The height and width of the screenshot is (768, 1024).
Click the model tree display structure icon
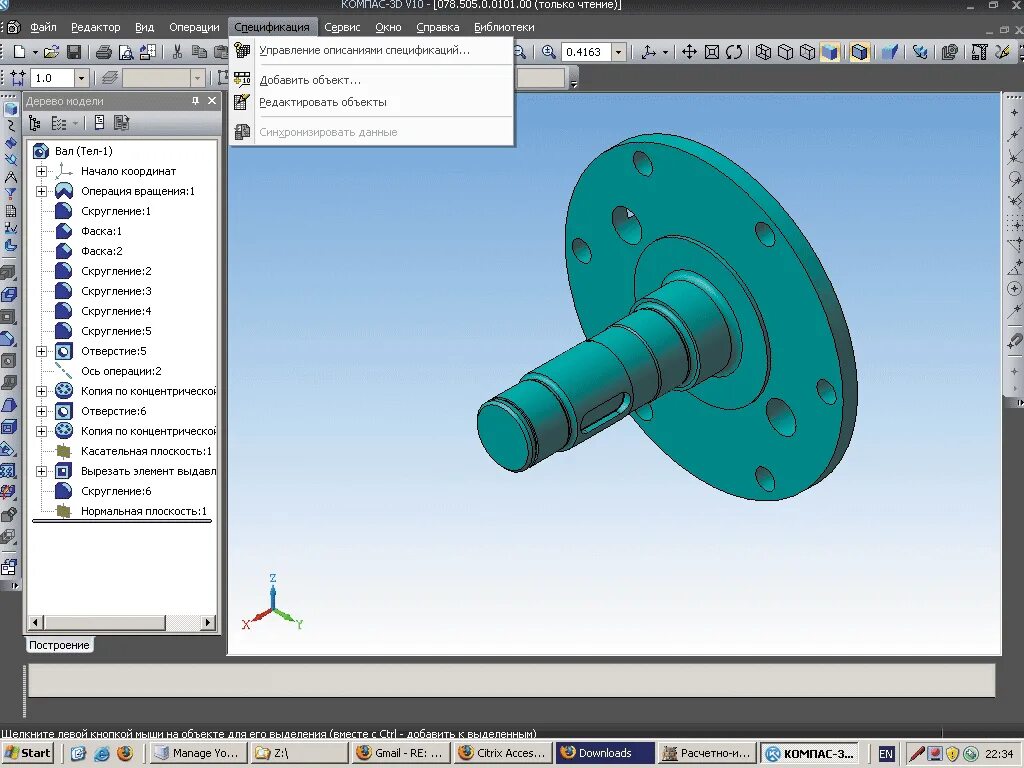point(35,123)
